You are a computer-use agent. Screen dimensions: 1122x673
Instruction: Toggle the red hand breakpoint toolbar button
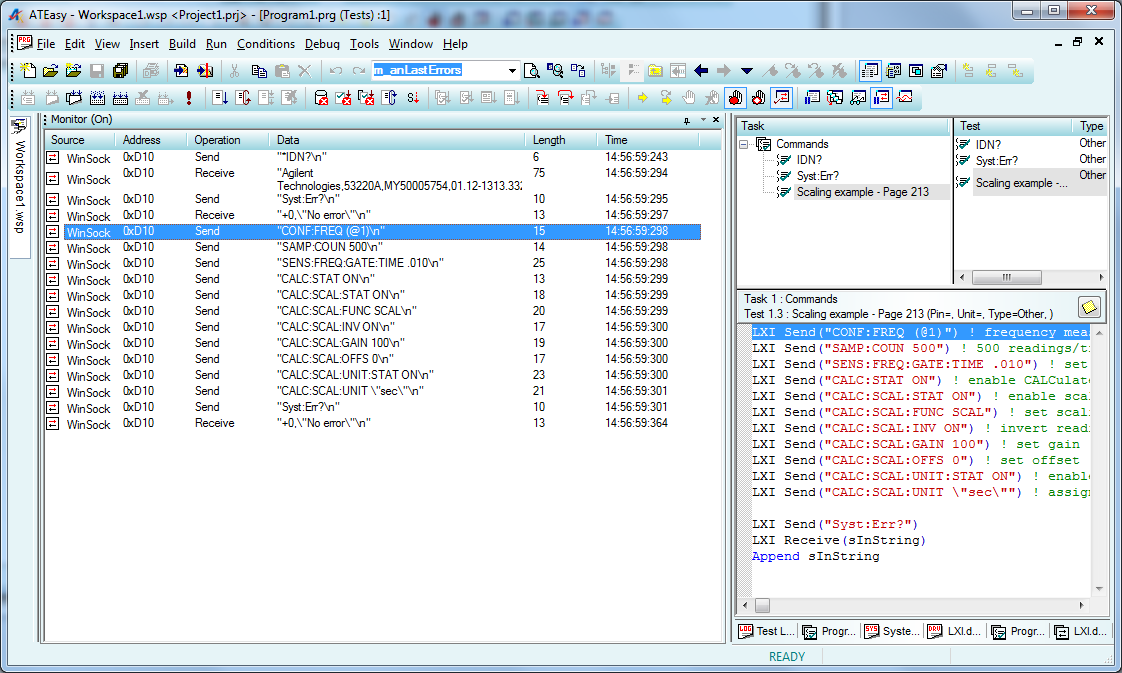coord(735,97)
